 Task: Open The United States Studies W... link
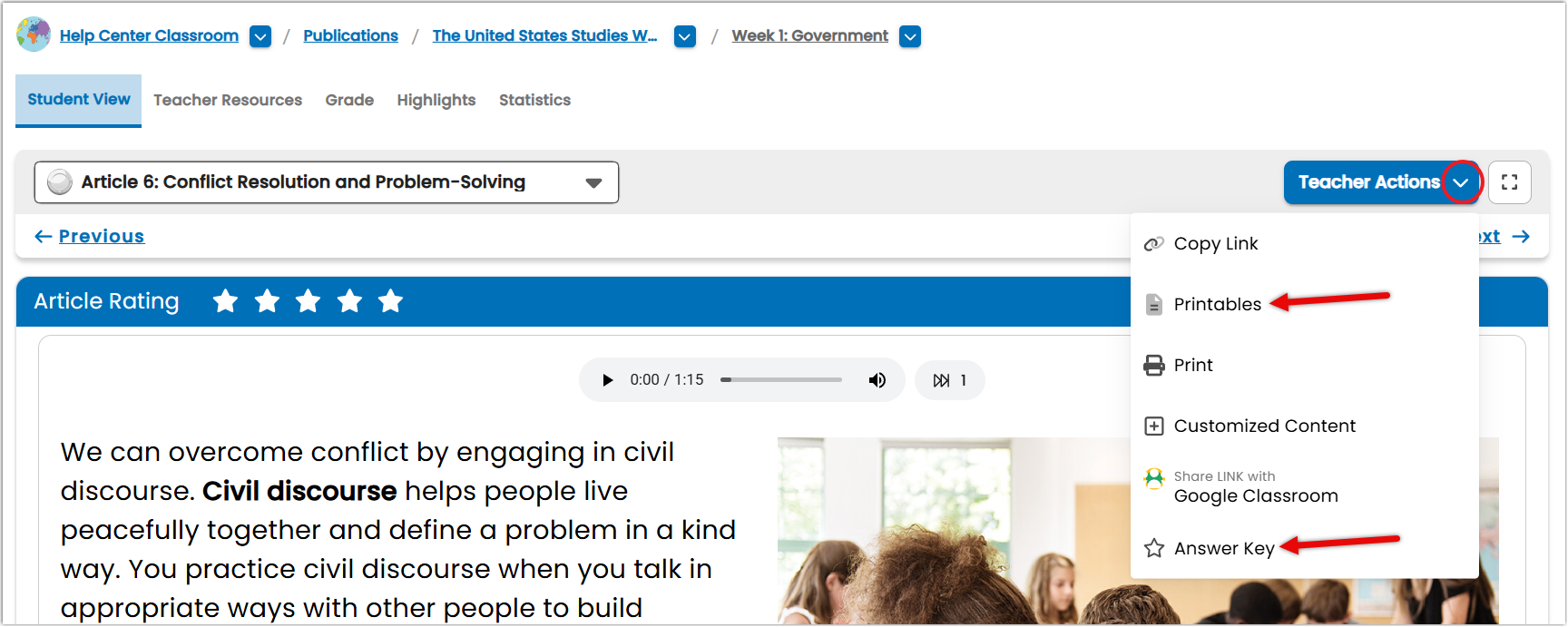pos(544,35)
